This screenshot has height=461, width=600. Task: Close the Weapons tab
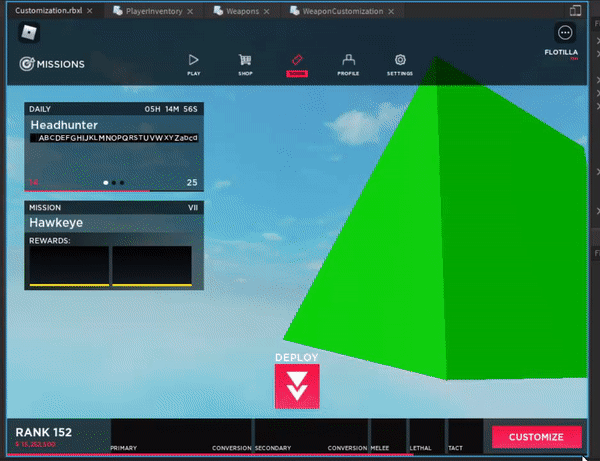(267, 12)
